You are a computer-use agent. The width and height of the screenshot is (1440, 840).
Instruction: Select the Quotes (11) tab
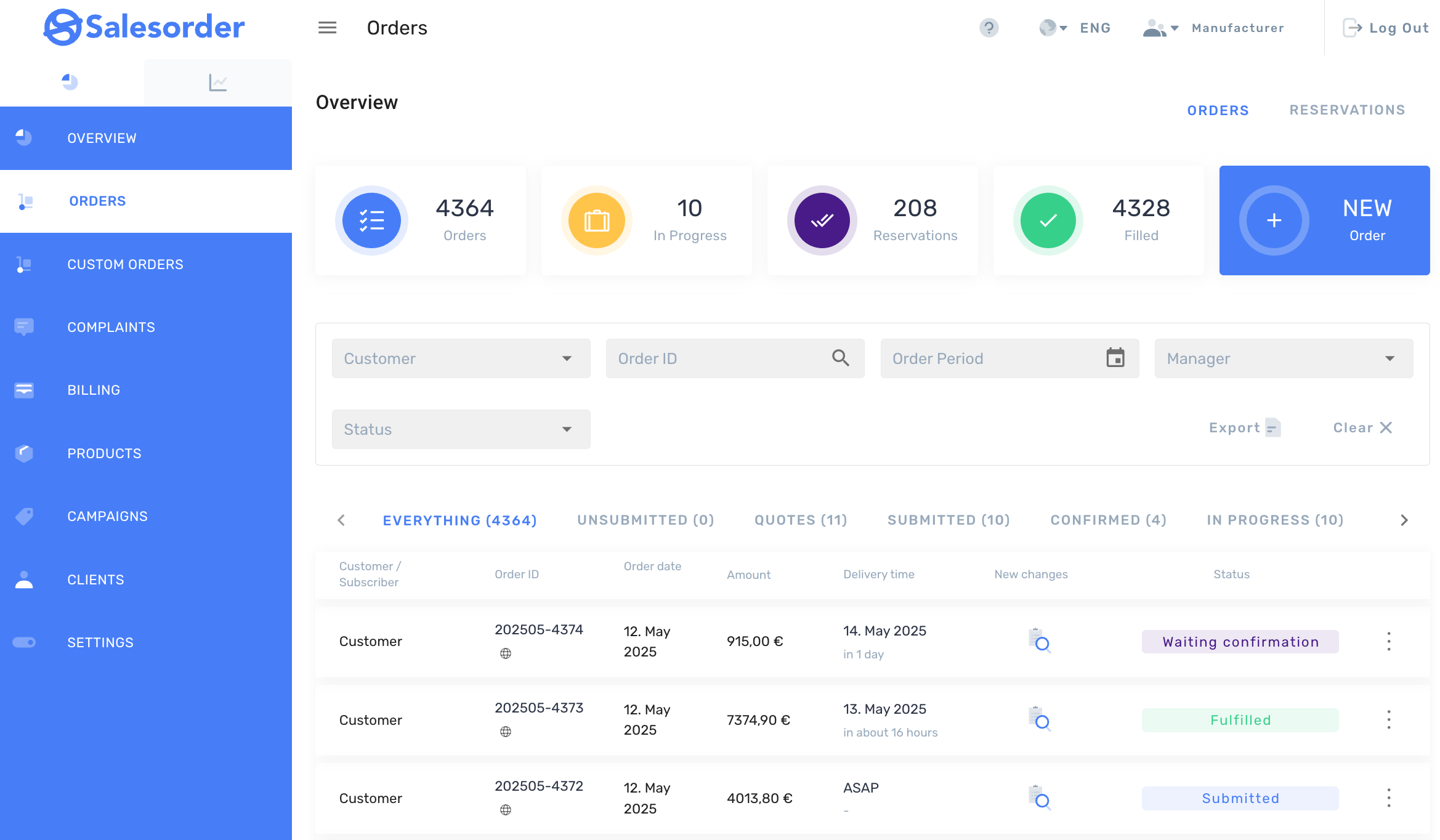(801, 520)
